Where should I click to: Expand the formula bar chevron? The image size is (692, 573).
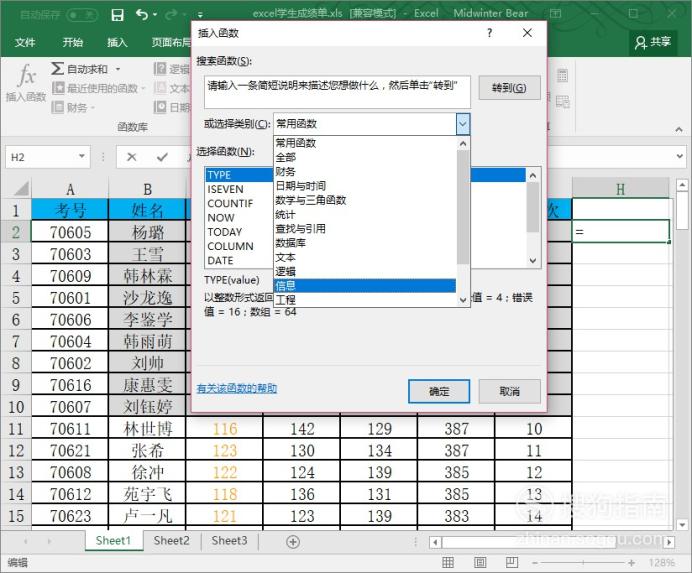point(680,156)
